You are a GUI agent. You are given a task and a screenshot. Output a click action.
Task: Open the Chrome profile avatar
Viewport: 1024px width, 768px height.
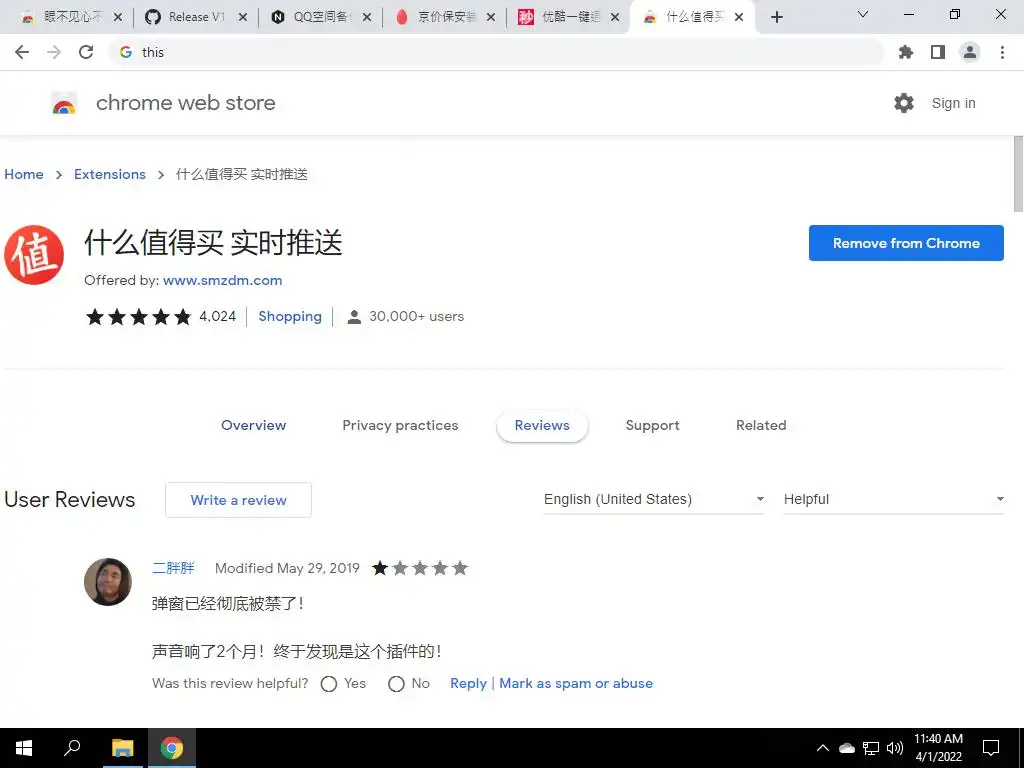click(970, 52)
